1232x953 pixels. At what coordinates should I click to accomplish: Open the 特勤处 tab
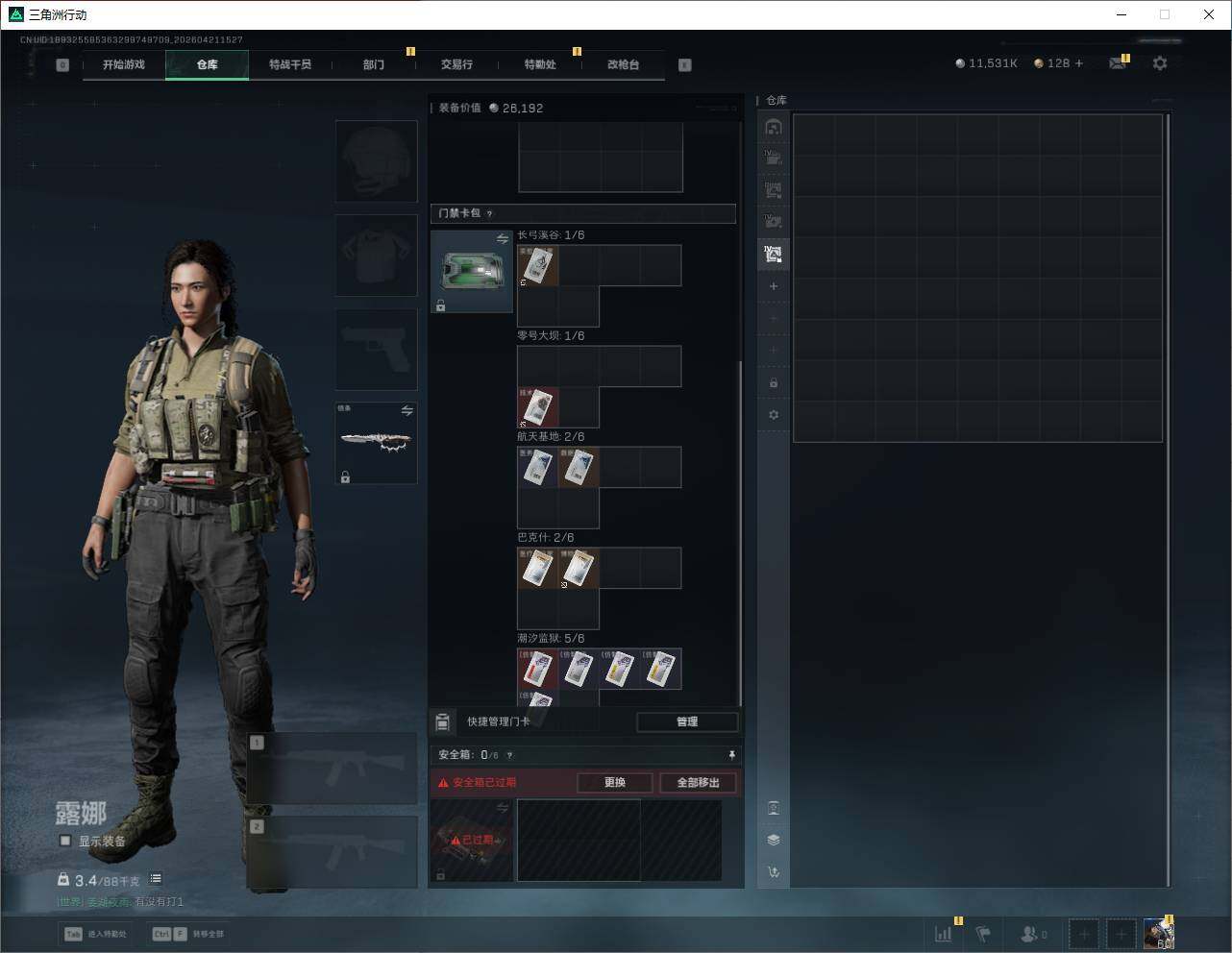(x=540, y=64)
